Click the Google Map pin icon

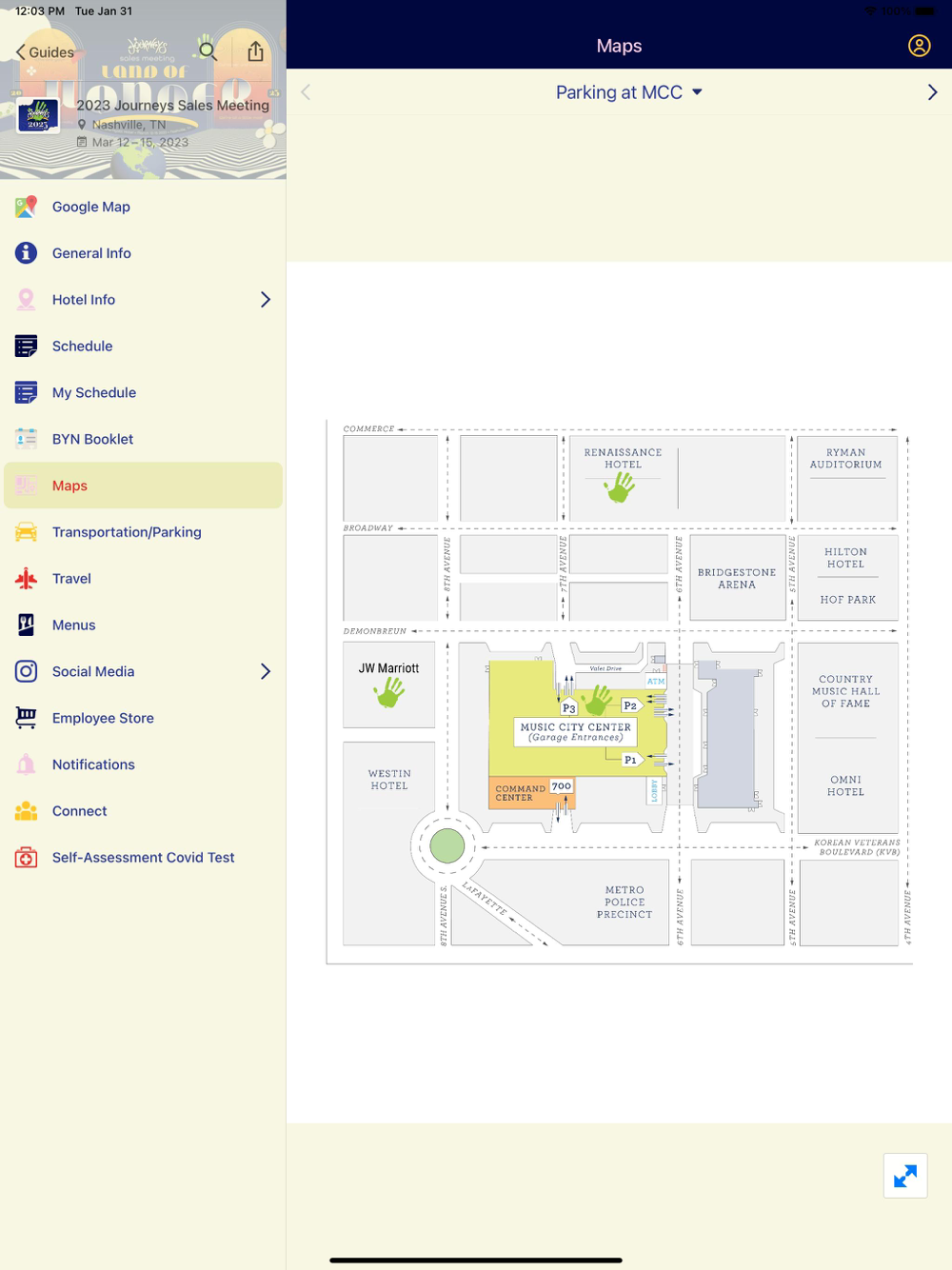click(26, 207)
